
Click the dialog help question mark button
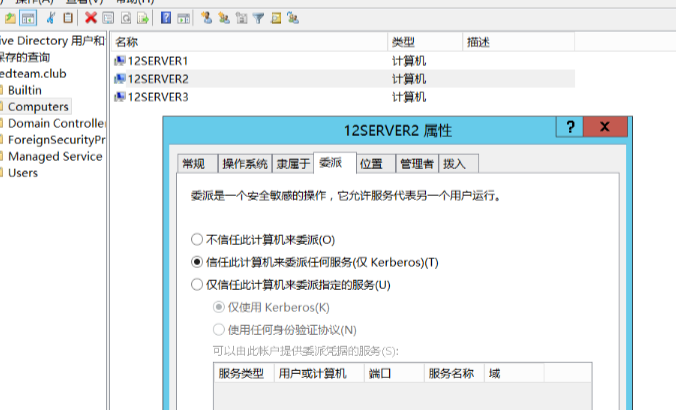(570, 128)
